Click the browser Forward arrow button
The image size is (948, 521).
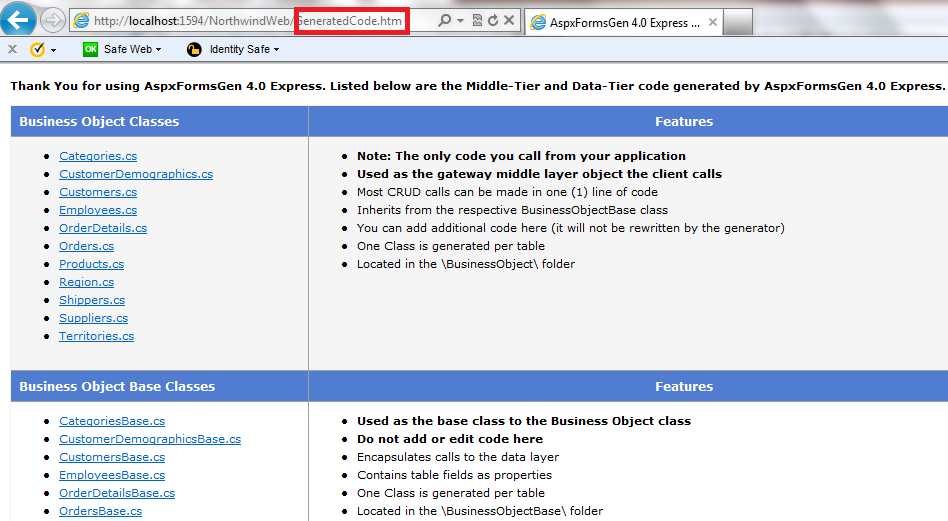click(53, 21)
